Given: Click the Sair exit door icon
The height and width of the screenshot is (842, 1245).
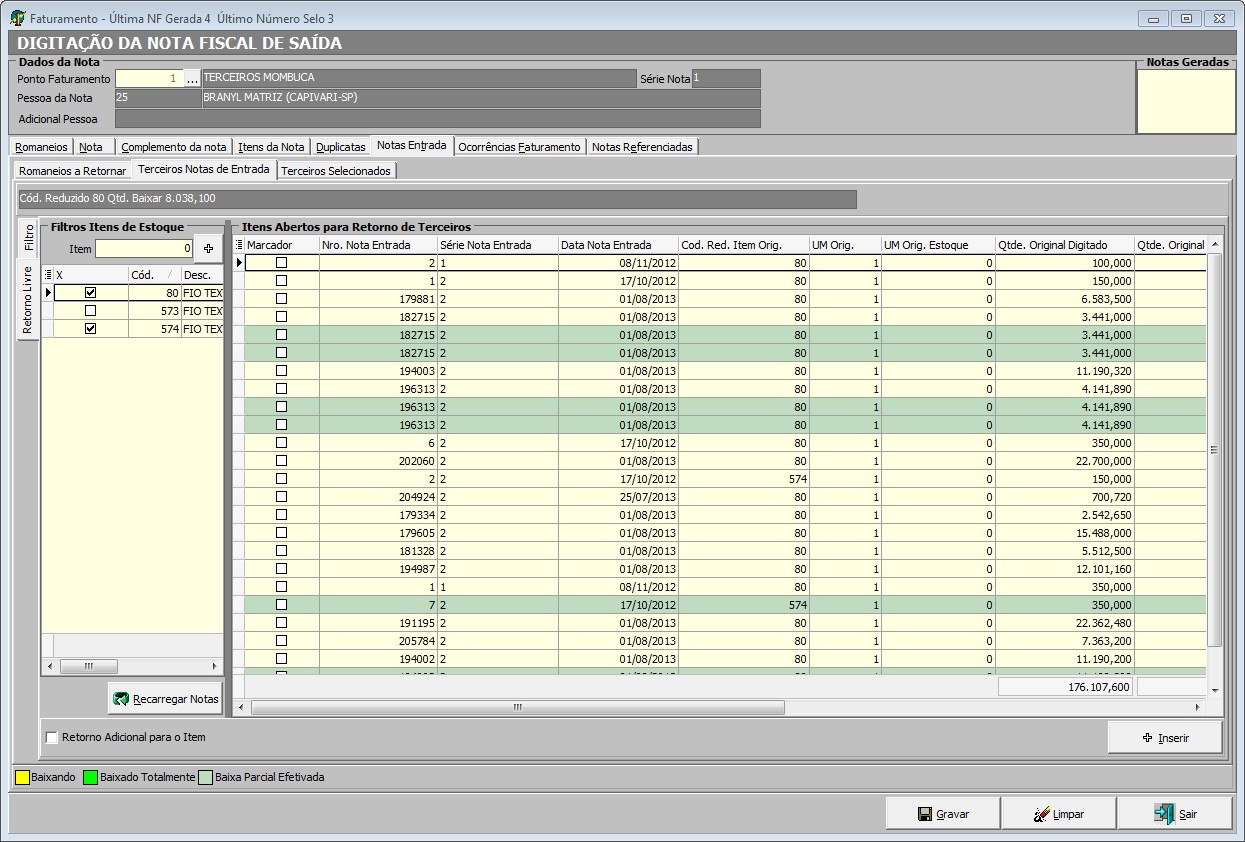Looking at the screenshot, I should click(x=1164, y=814).
